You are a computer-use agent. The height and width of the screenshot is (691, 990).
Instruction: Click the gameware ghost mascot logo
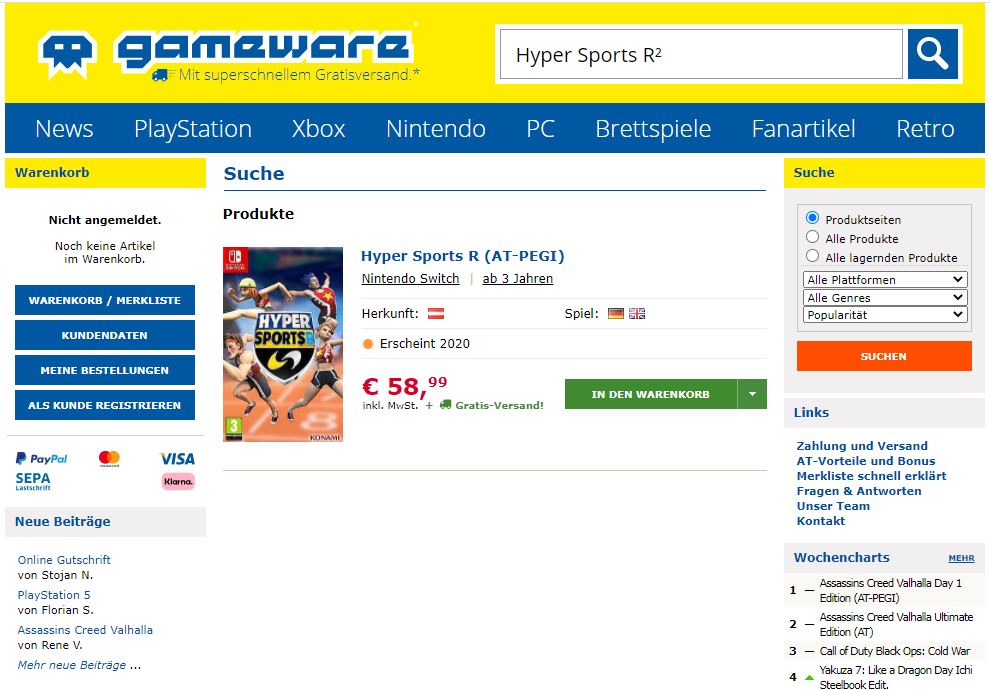coord(68,56)
